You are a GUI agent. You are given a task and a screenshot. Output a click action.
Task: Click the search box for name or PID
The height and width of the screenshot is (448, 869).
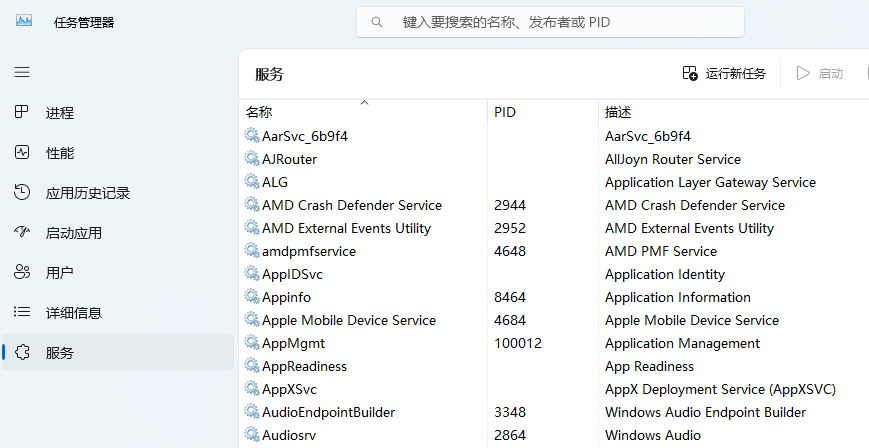(550, 22)
